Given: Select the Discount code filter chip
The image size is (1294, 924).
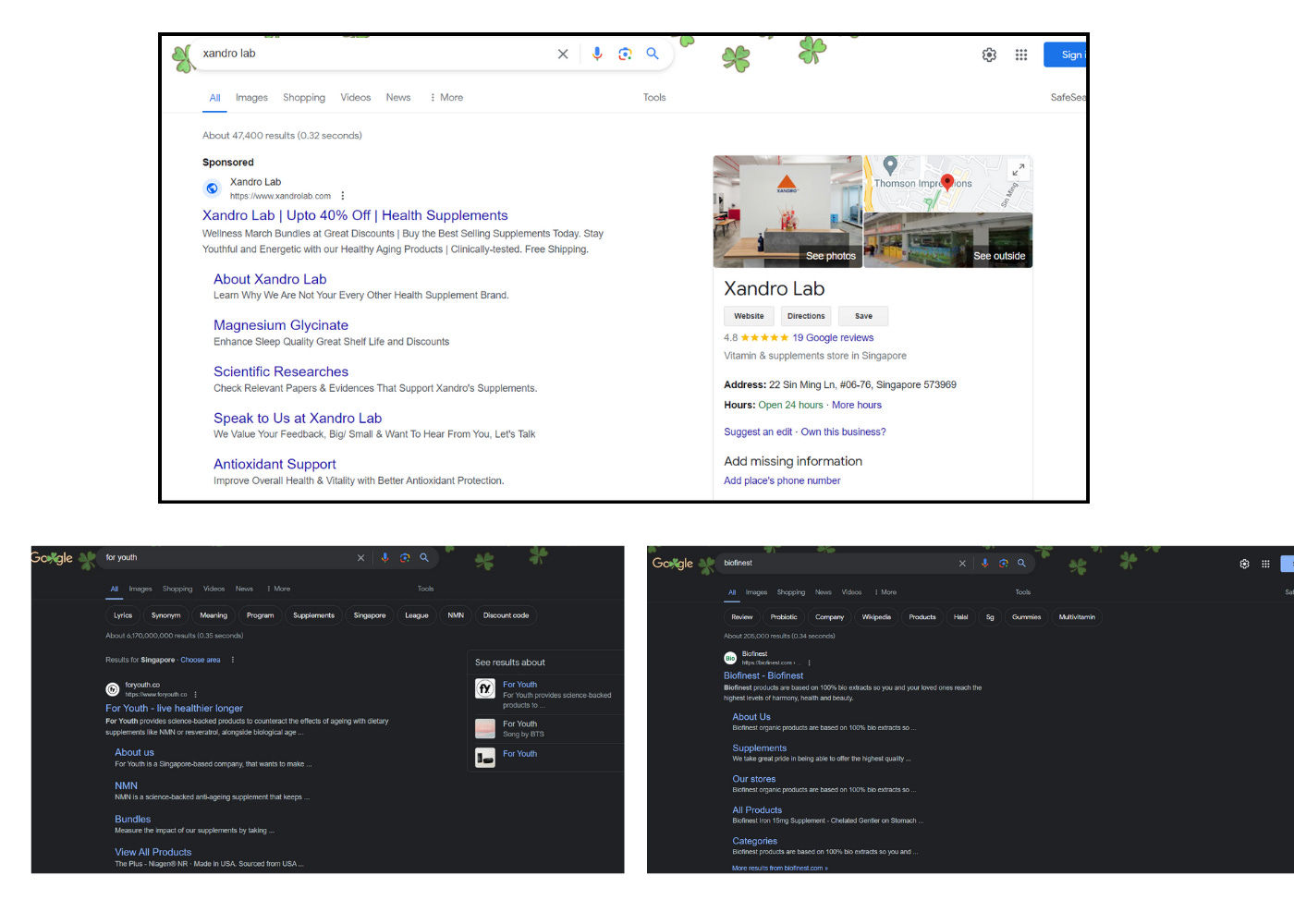Looking at the screenshot, I should coord(507,615).
